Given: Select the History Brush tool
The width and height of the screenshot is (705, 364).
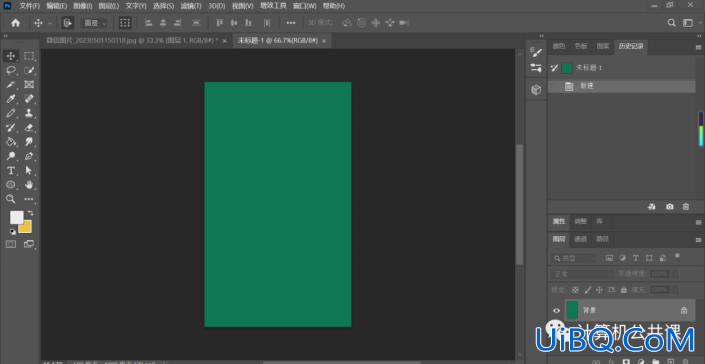Looking at the screenshot, I should pos(11,128).
